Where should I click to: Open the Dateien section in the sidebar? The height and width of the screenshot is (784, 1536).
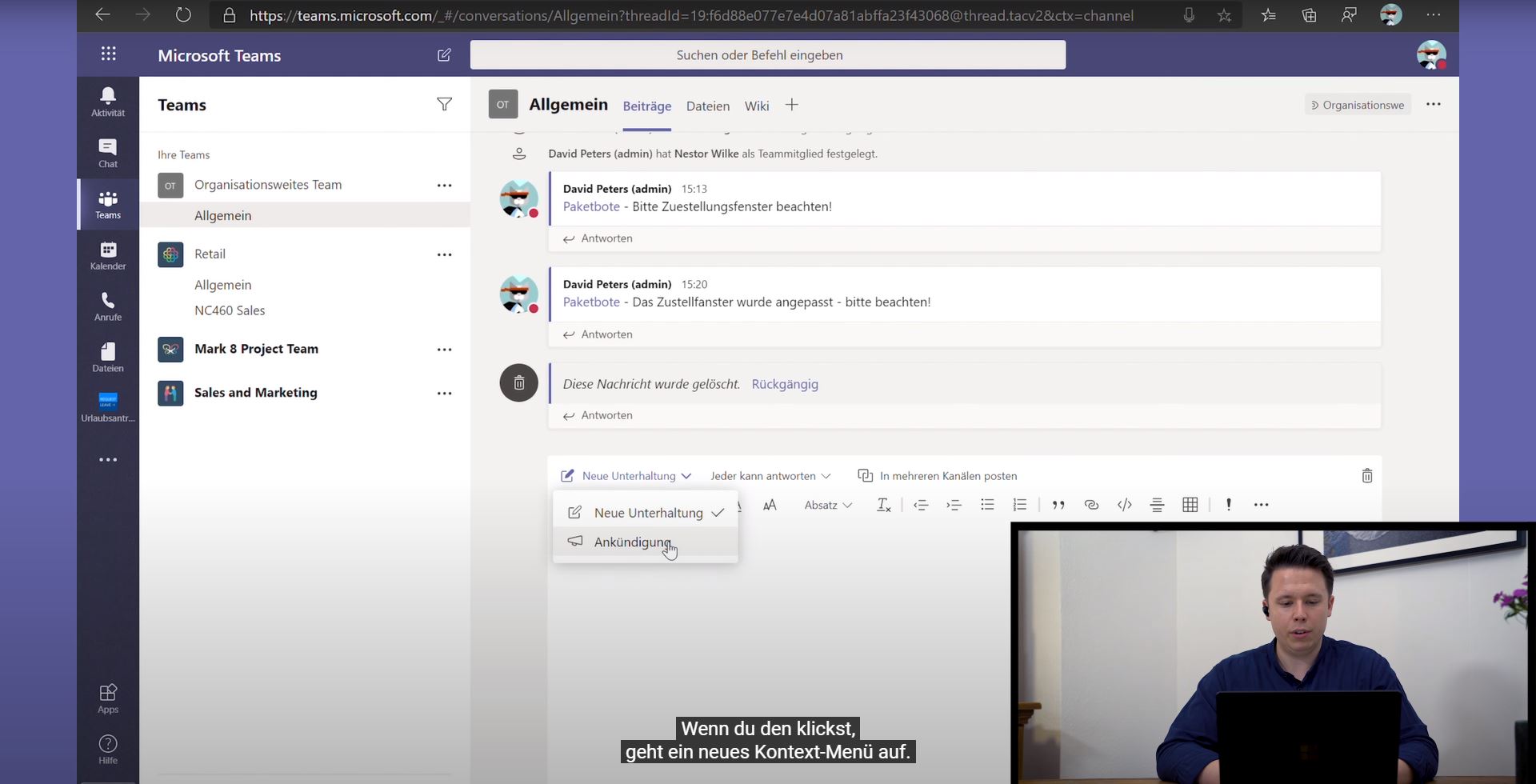coord(107,356)
